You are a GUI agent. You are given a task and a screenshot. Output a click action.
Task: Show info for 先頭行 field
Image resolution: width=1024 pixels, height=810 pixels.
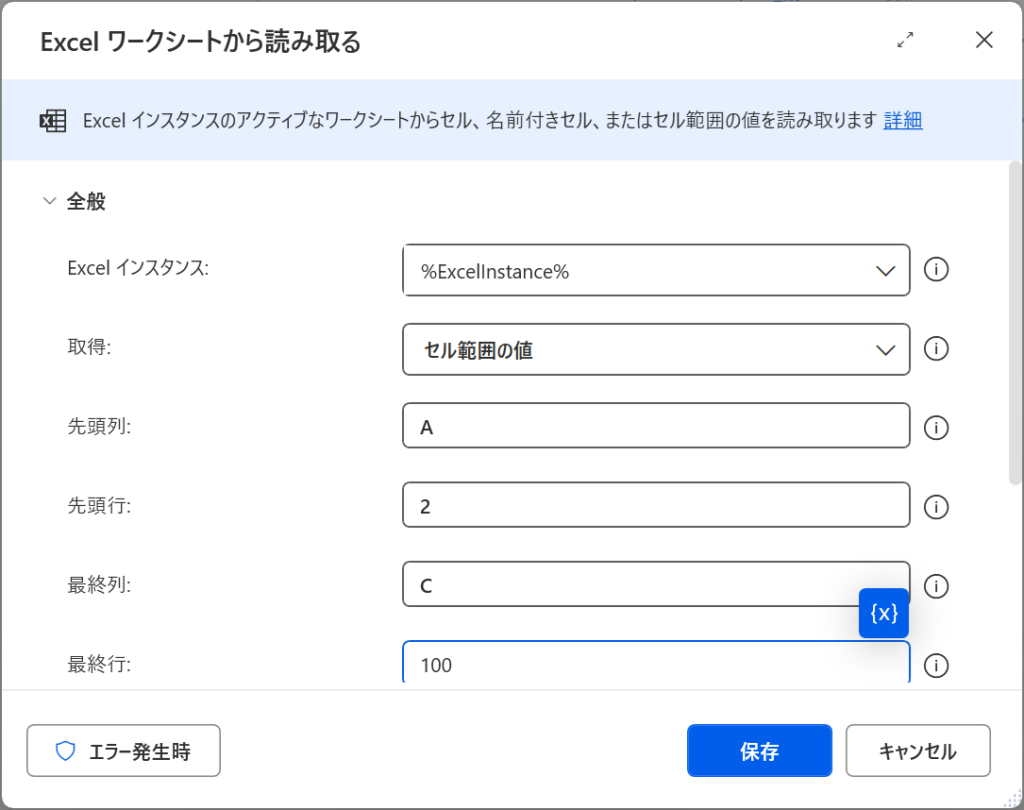tap(936, 507)
